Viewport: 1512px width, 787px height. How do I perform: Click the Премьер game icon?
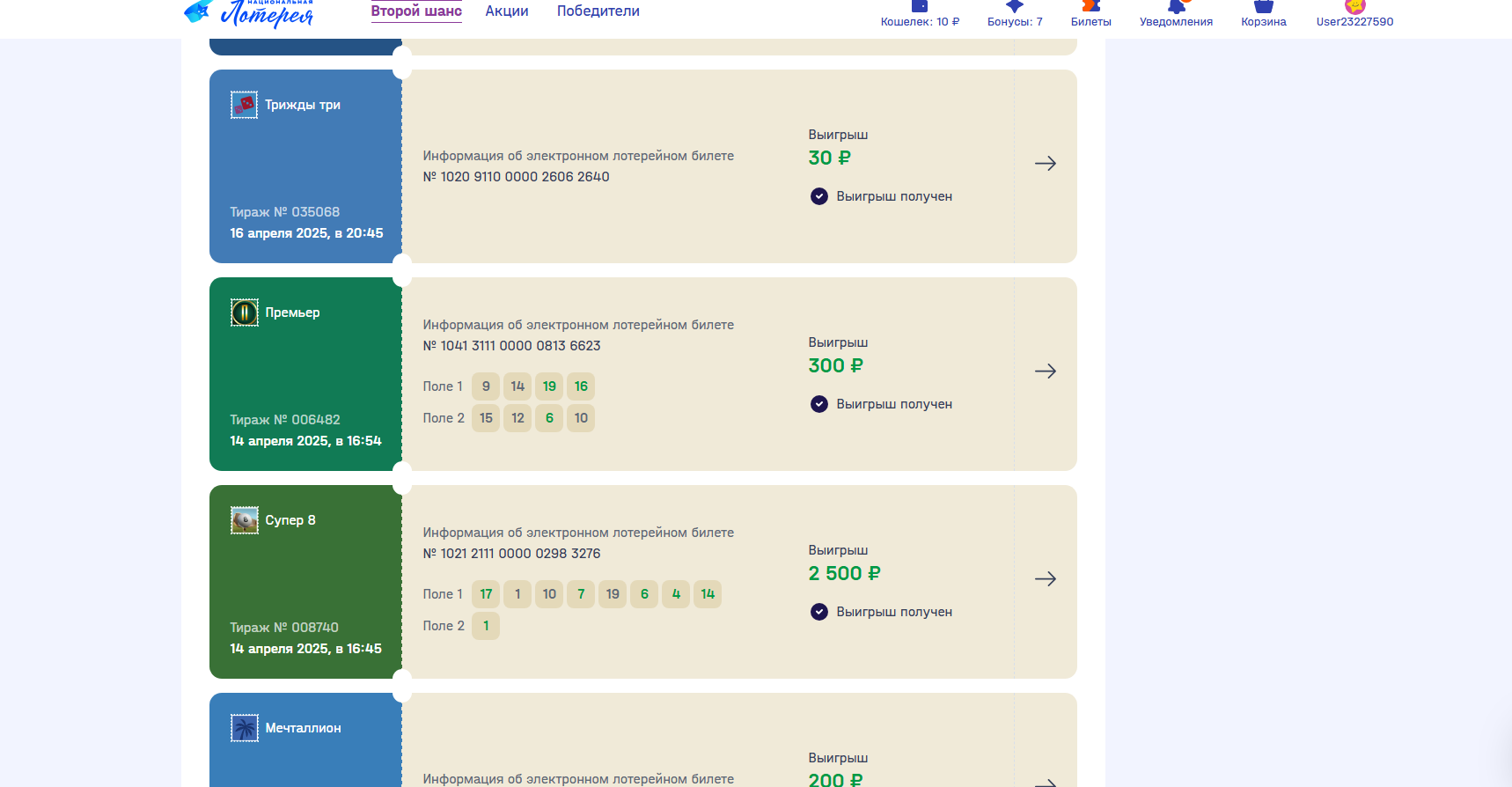tap(244, 313)
